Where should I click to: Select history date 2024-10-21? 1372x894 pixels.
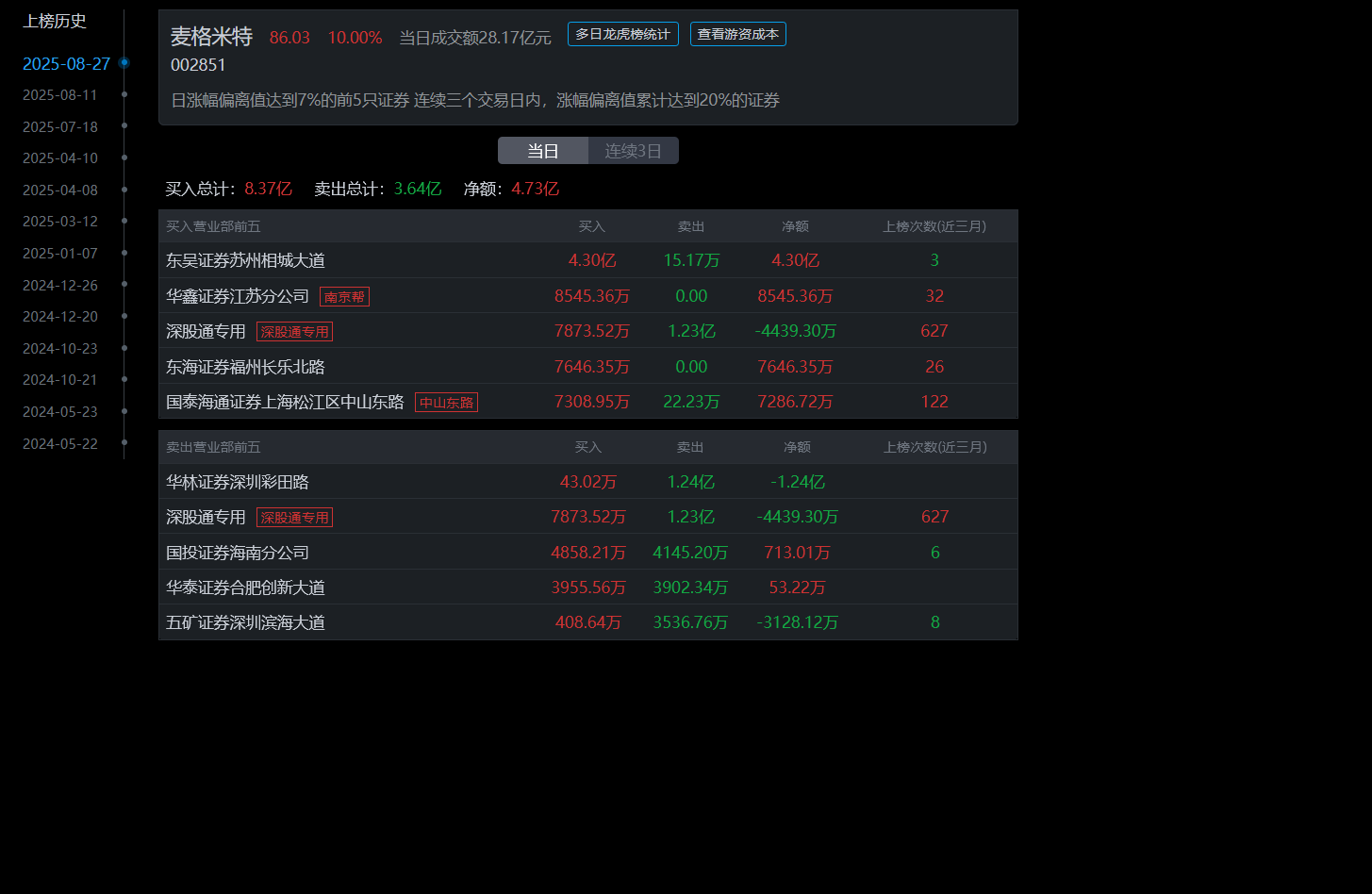coord(60,379)
